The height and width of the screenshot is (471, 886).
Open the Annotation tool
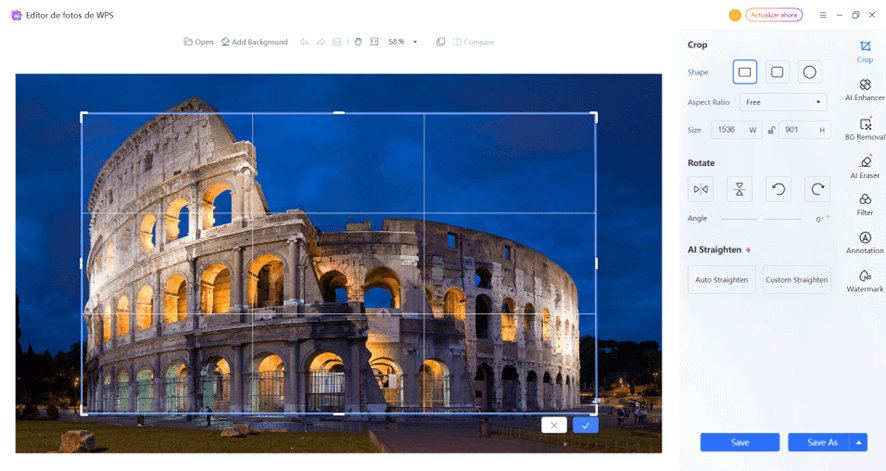[865, 243]
